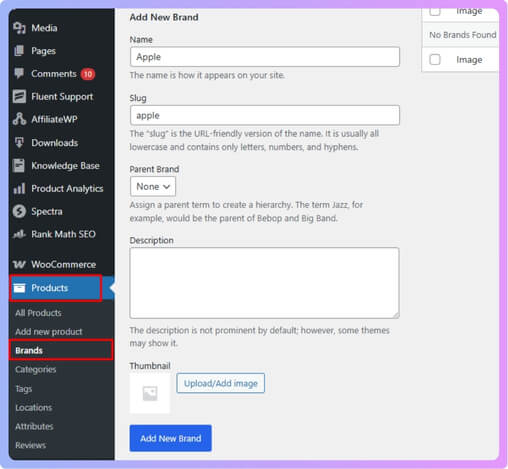508x469 pixels.
Task: Click the Comments speech bubble icon
Action: 19,73
